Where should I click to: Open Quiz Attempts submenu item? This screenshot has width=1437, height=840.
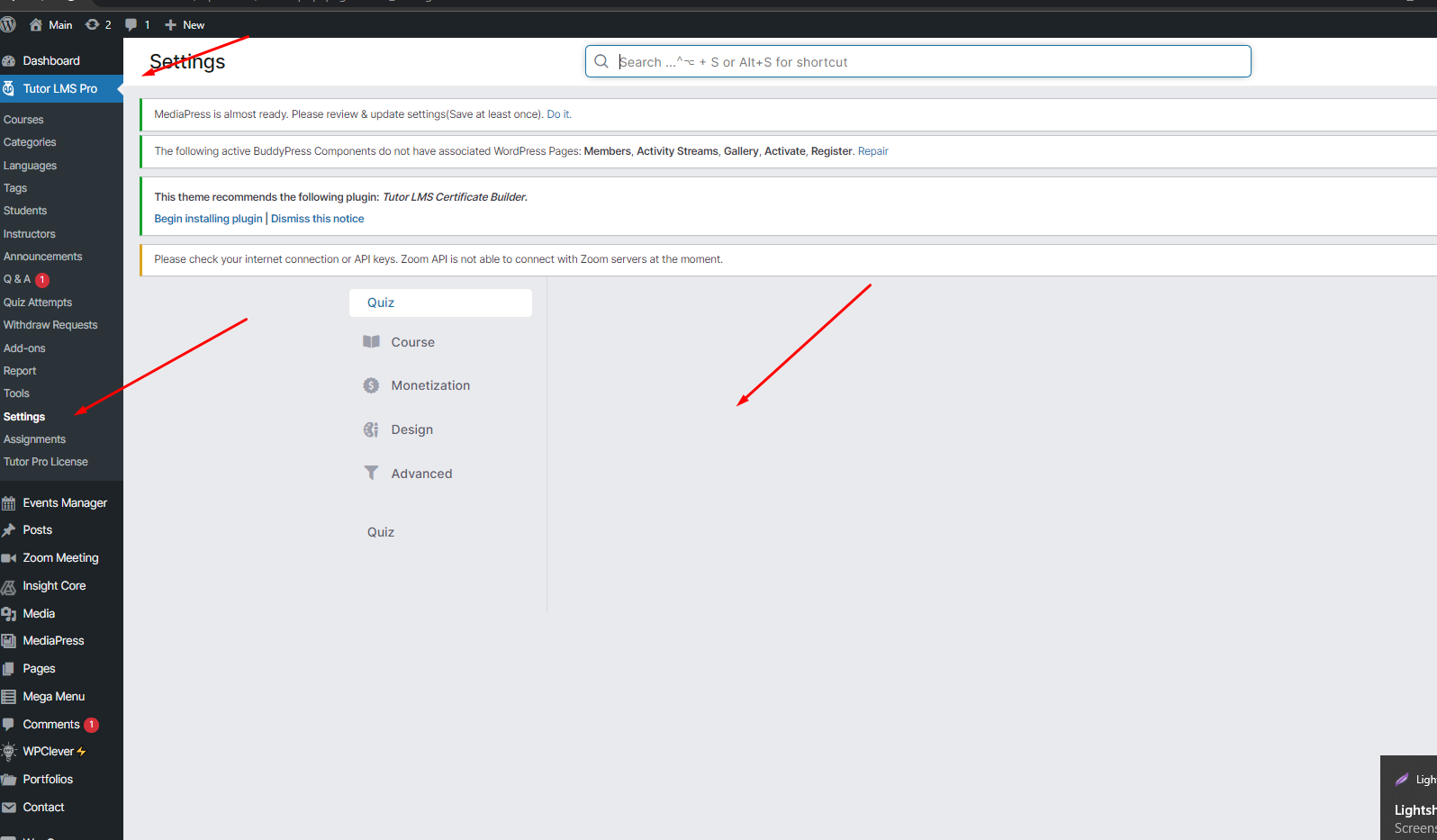pyautogui.click(x=38, y=303)
